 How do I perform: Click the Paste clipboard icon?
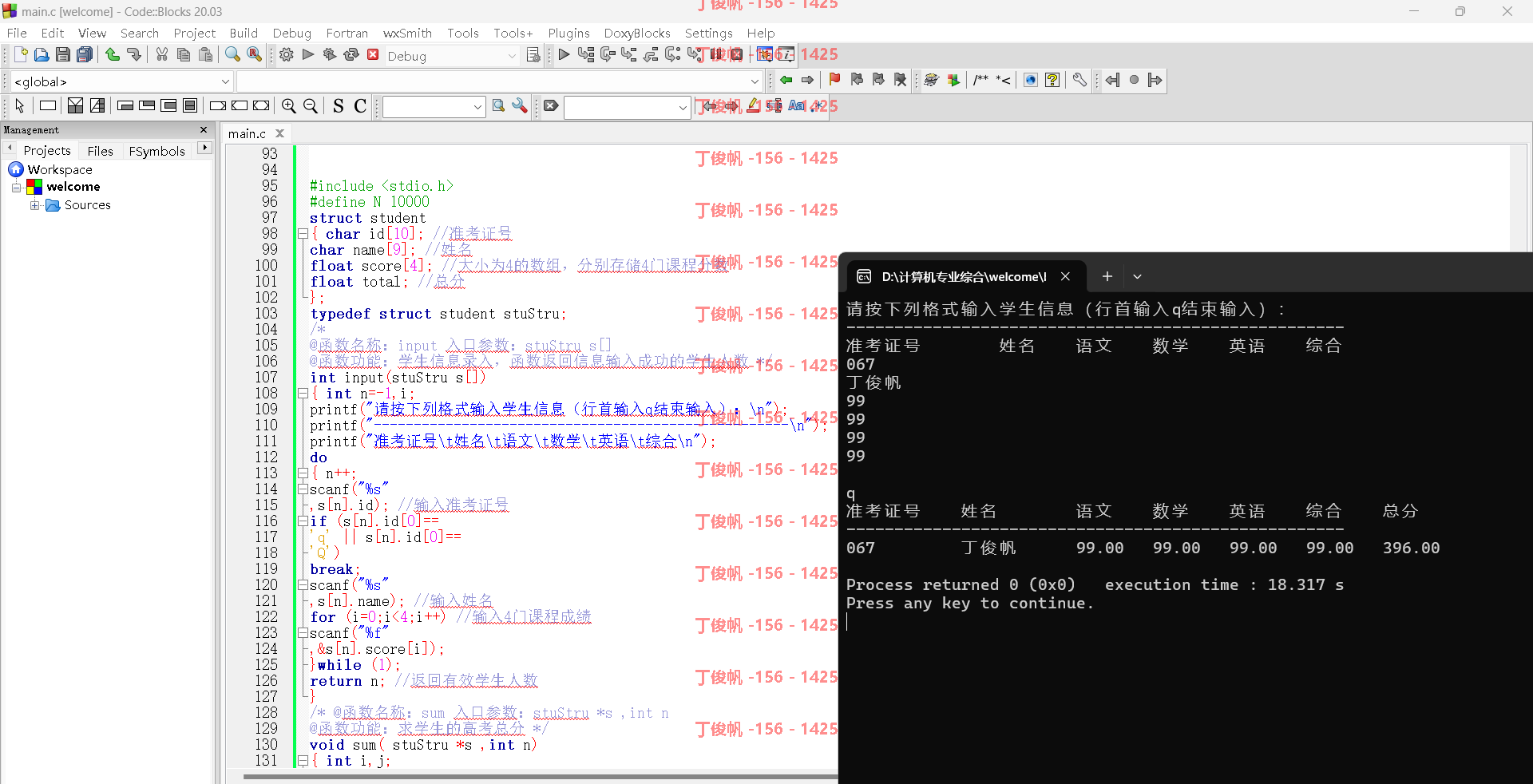pos(205,55)
